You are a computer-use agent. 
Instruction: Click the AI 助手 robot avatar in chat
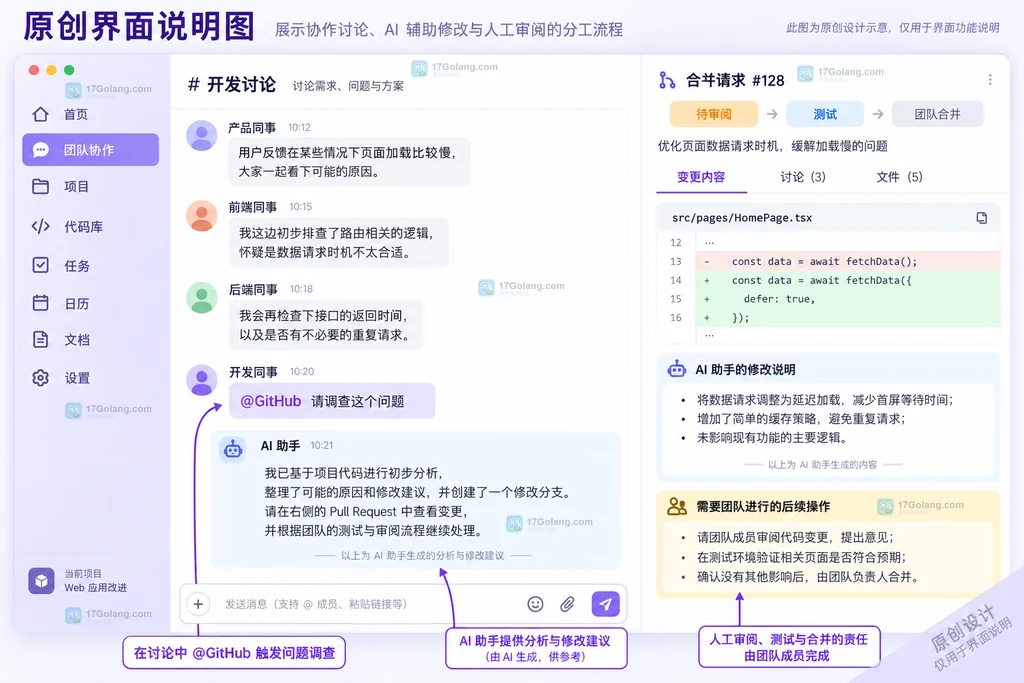point(232,449)
